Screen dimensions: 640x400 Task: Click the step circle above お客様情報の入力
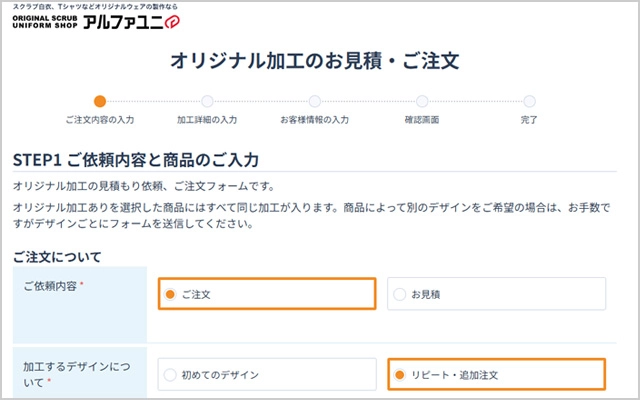314,100
